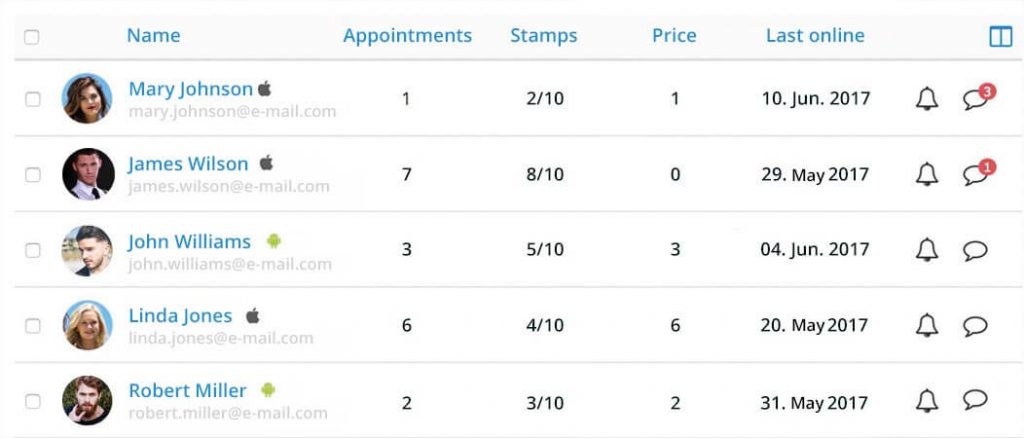Click the Price column header
Image resolution: width=1024 pixels, height=438 pixels.
coord(674,35)
